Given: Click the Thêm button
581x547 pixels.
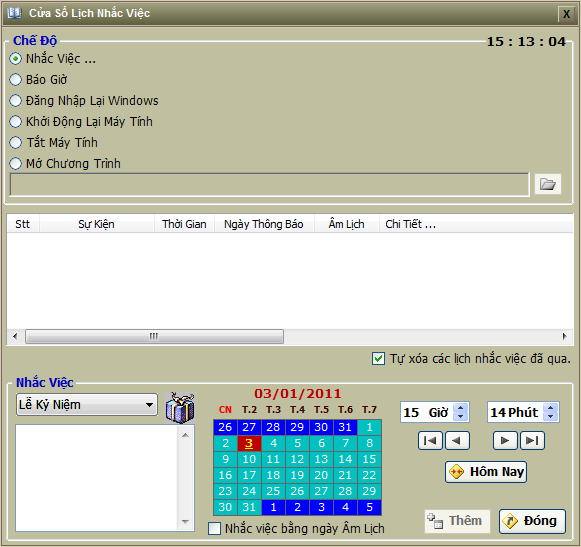Looking at the screenshot, I should click(x=457, y=521).
